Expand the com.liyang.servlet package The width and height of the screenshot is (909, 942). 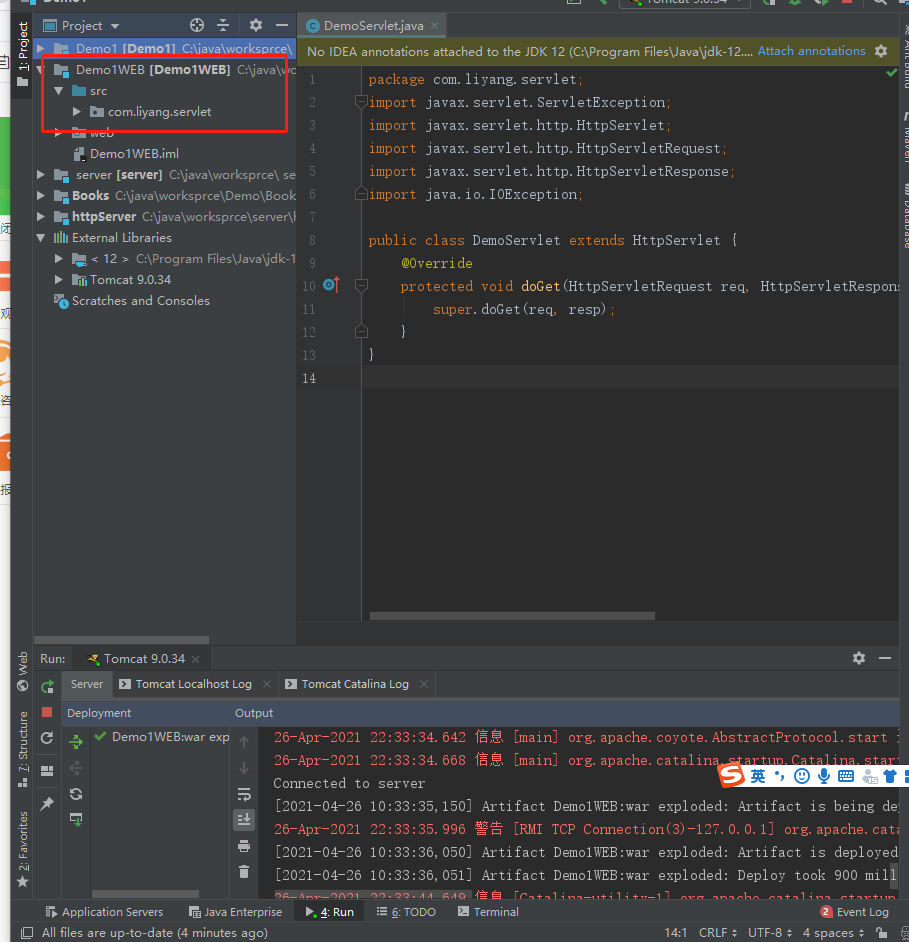77,112
